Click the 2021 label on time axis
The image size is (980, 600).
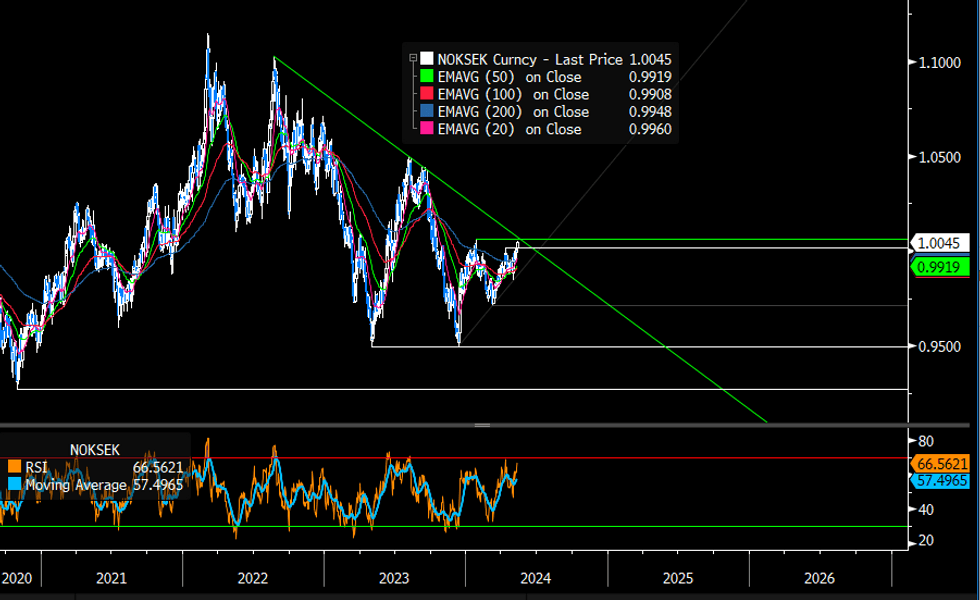click(x=111, y=579)
